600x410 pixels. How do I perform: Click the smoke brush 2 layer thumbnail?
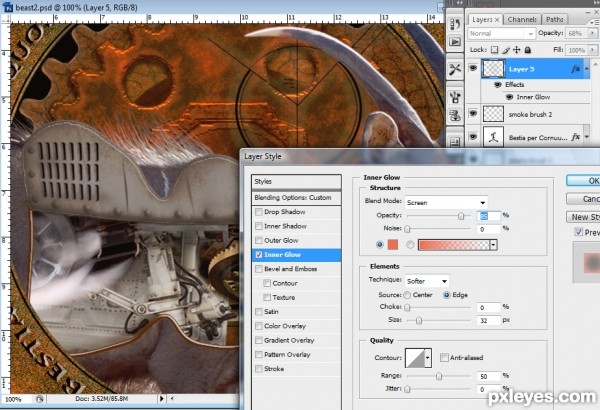click(493, 114)
